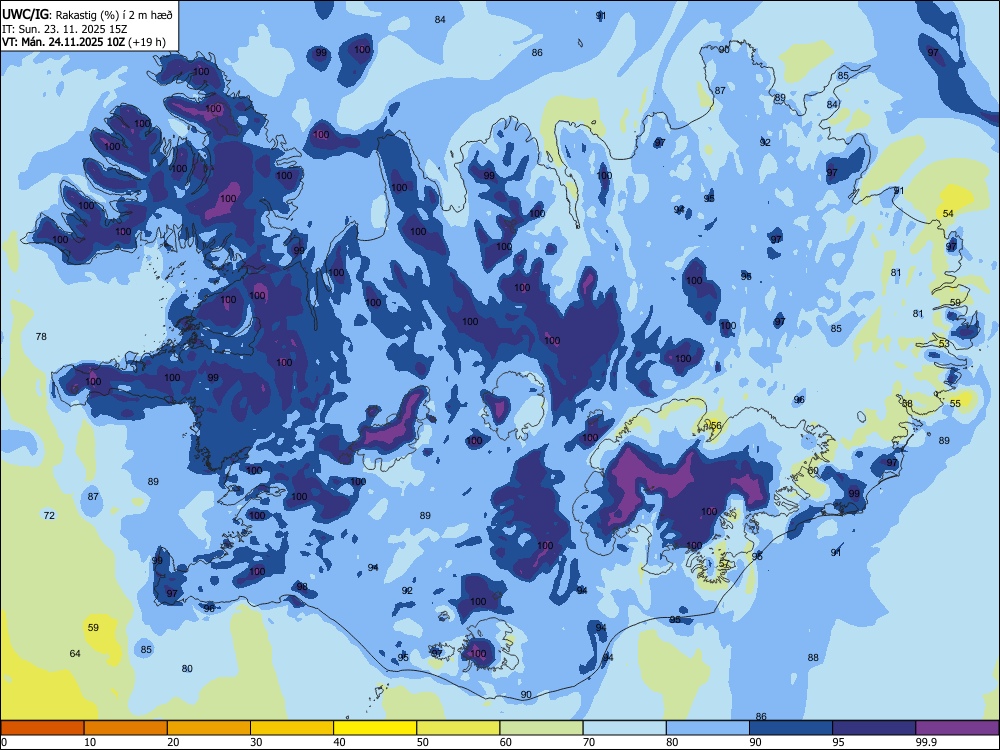
Task: Click the humidity value '53' on the map
Action: tap(945, 343)
